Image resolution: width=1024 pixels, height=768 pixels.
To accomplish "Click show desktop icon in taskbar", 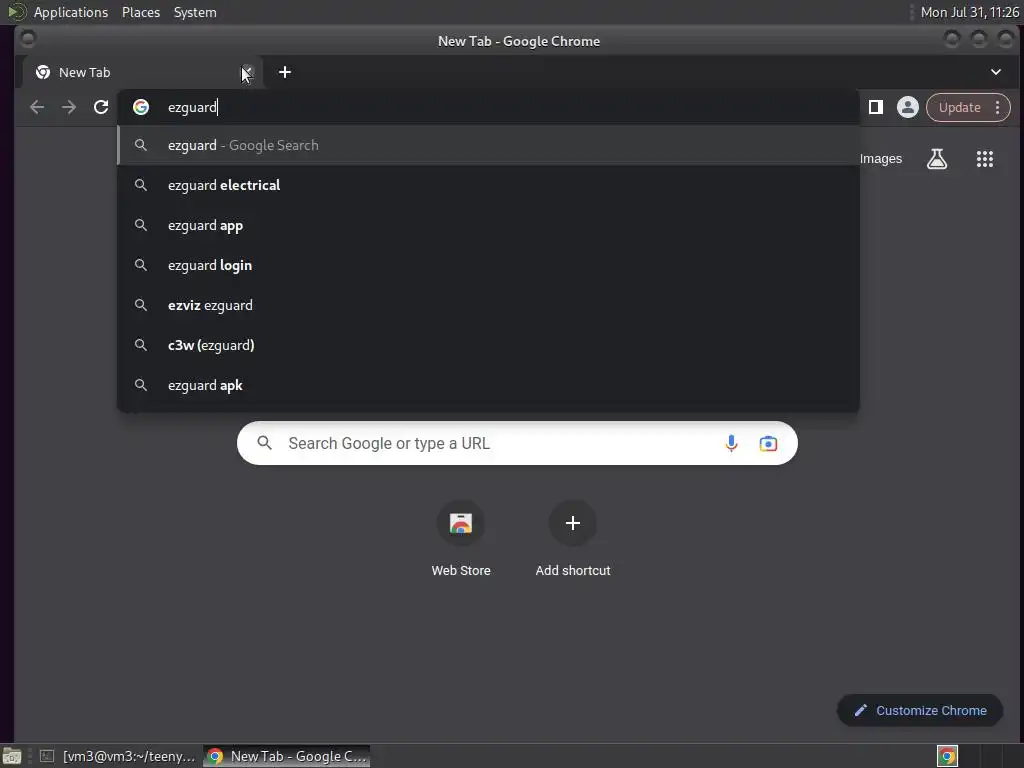I will pos(12,756).
